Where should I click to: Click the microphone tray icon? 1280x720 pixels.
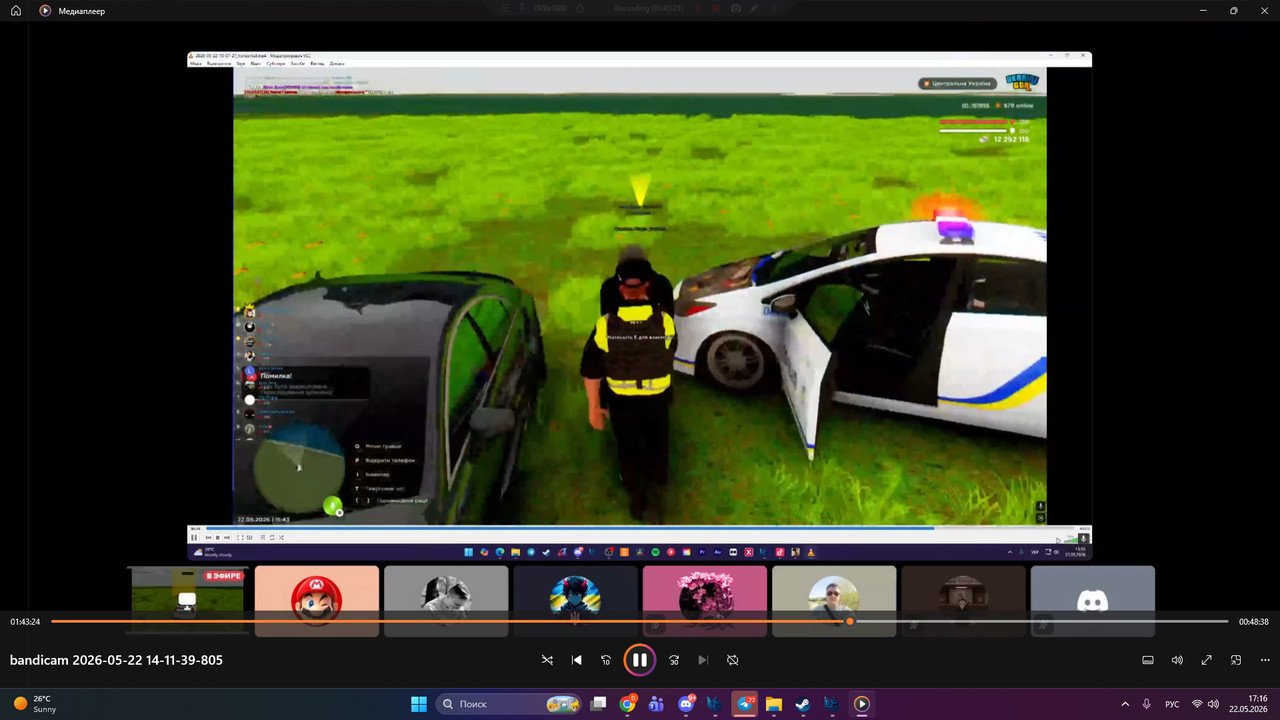click(x=1146, y=704)
